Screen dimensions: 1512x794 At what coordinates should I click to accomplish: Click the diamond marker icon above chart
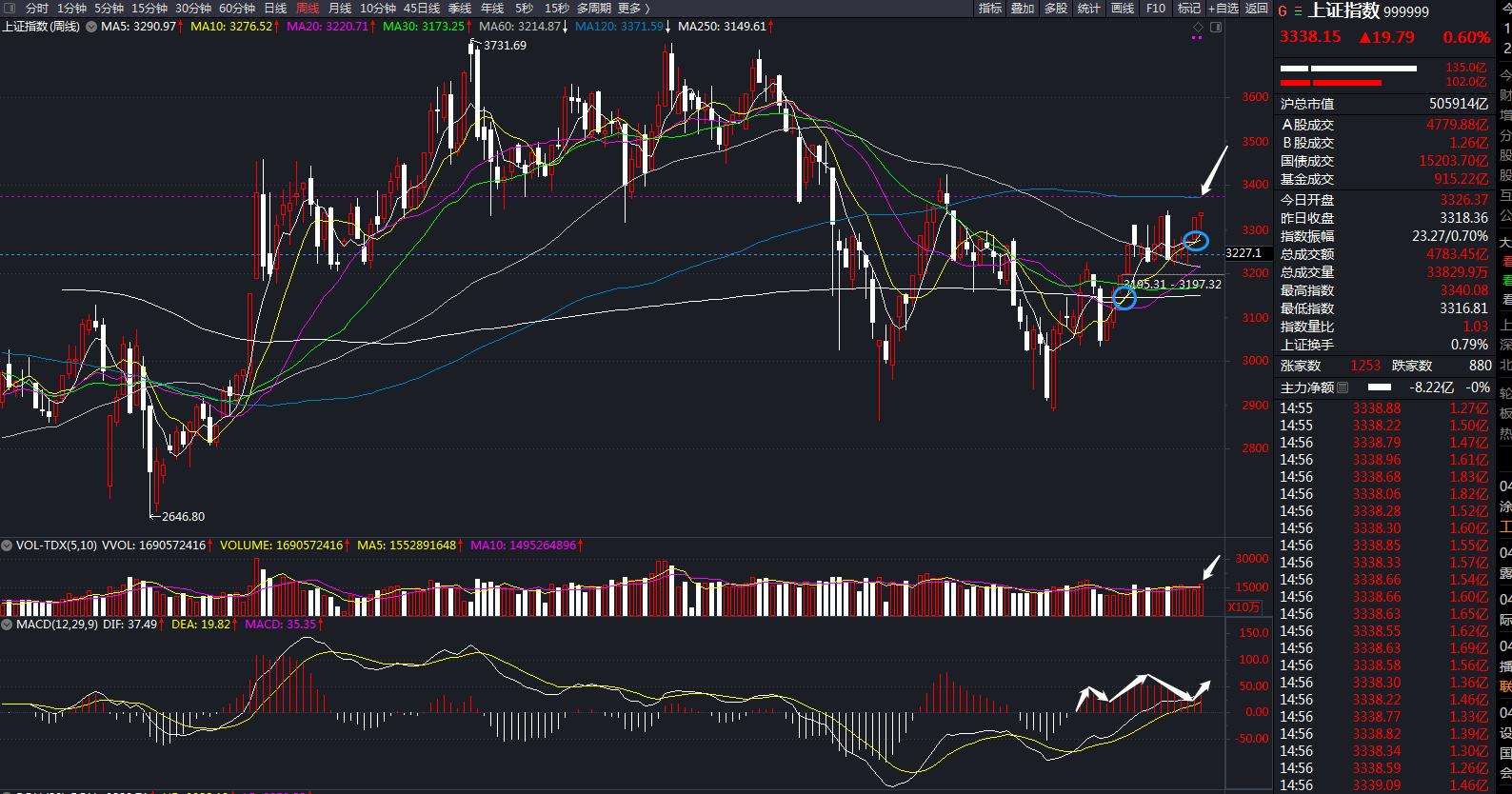coord(1198,27)
